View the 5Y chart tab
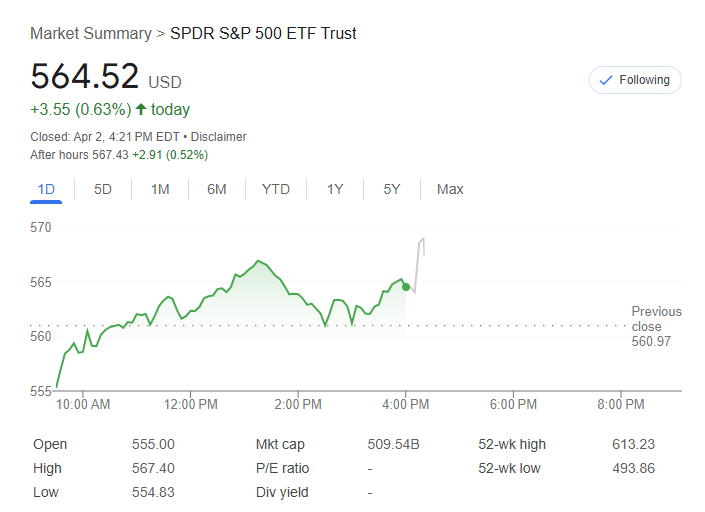Viewport: 705px width, 512px height. (x=392, y=189)
